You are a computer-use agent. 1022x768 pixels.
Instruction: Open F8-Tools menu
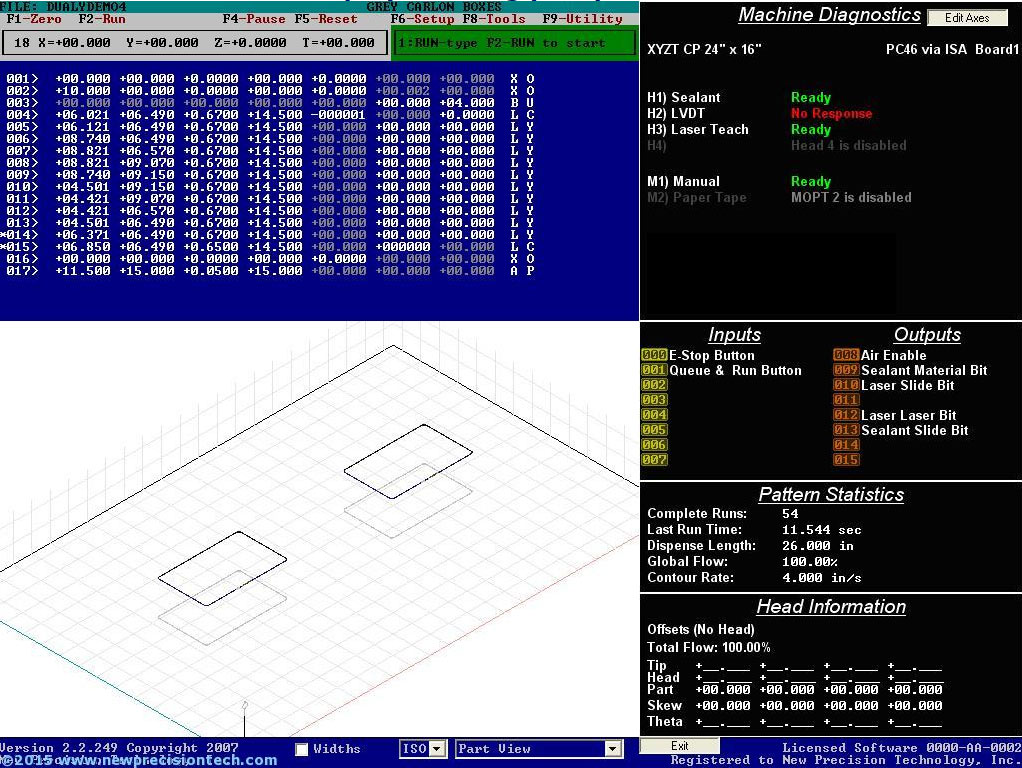(494, 19)
